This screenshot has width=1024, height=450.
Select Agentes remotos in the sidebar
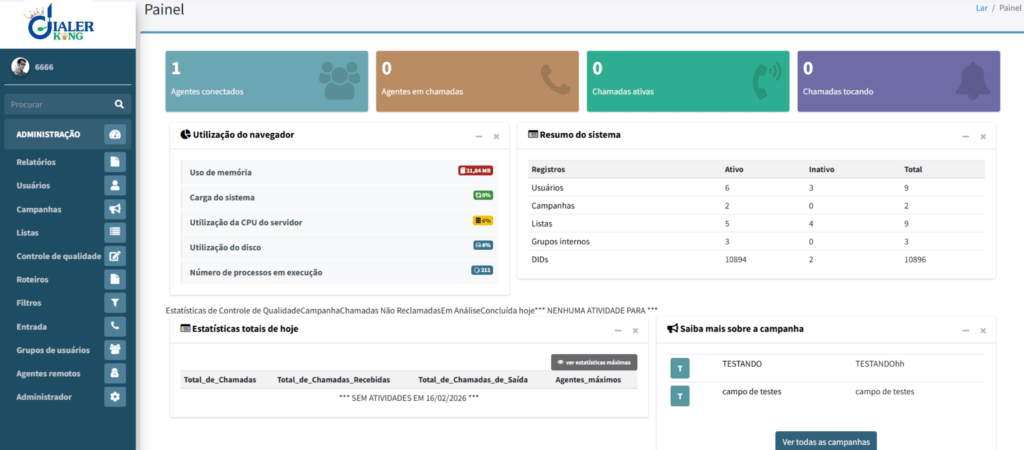48,373
